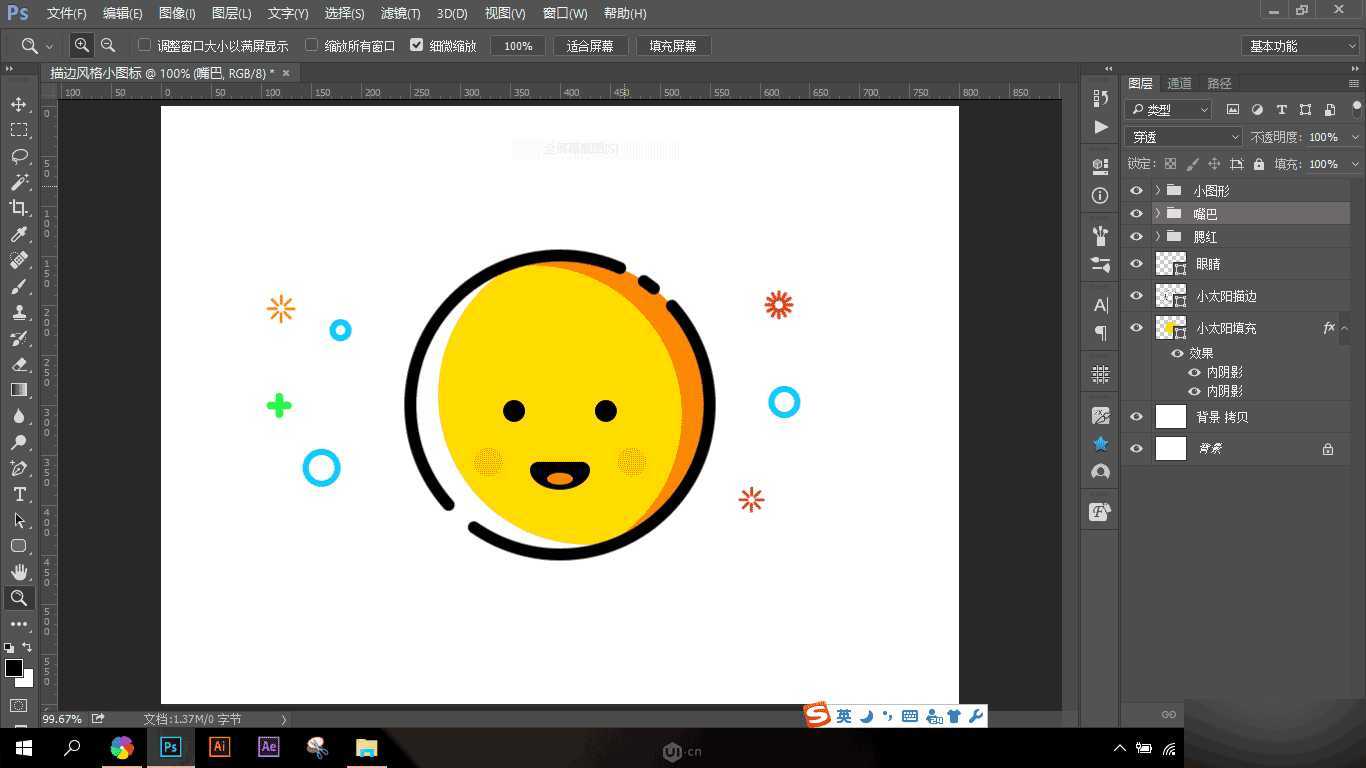
Task: Open the 滤镜 menu
Action: click(399, 13)
